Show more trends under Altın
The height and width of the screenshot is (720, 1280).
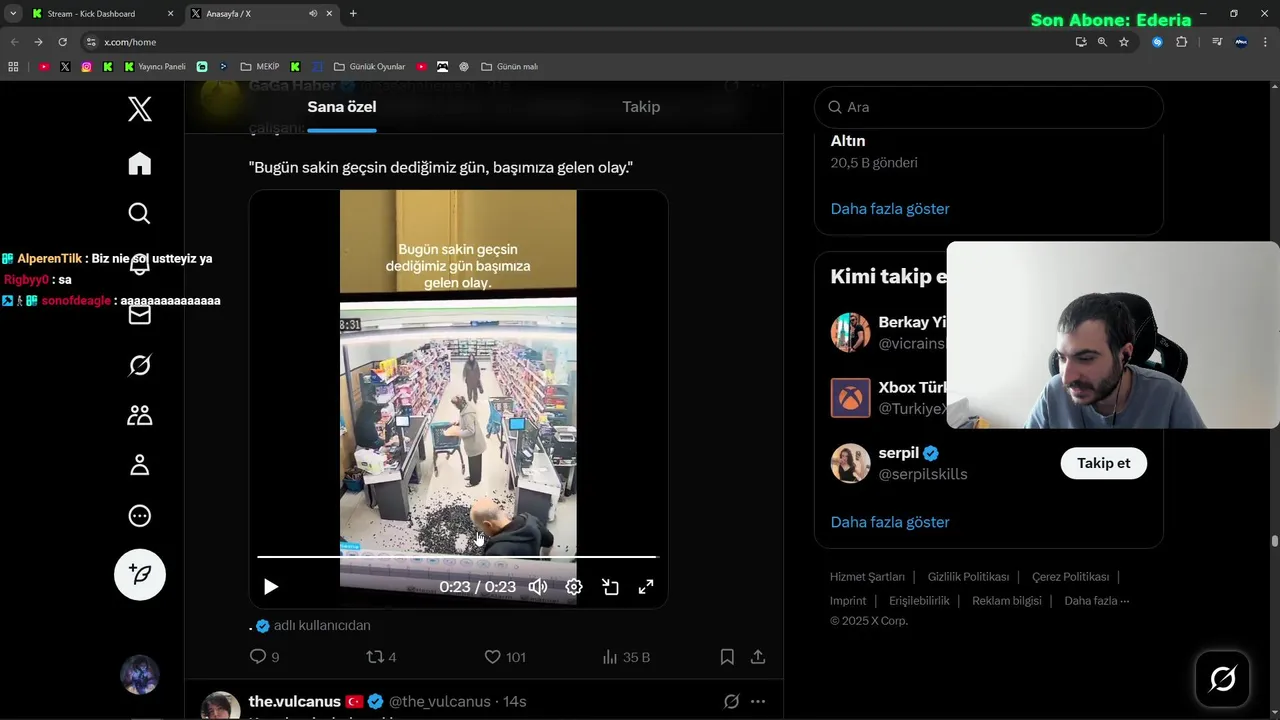(x=890, y=209)
